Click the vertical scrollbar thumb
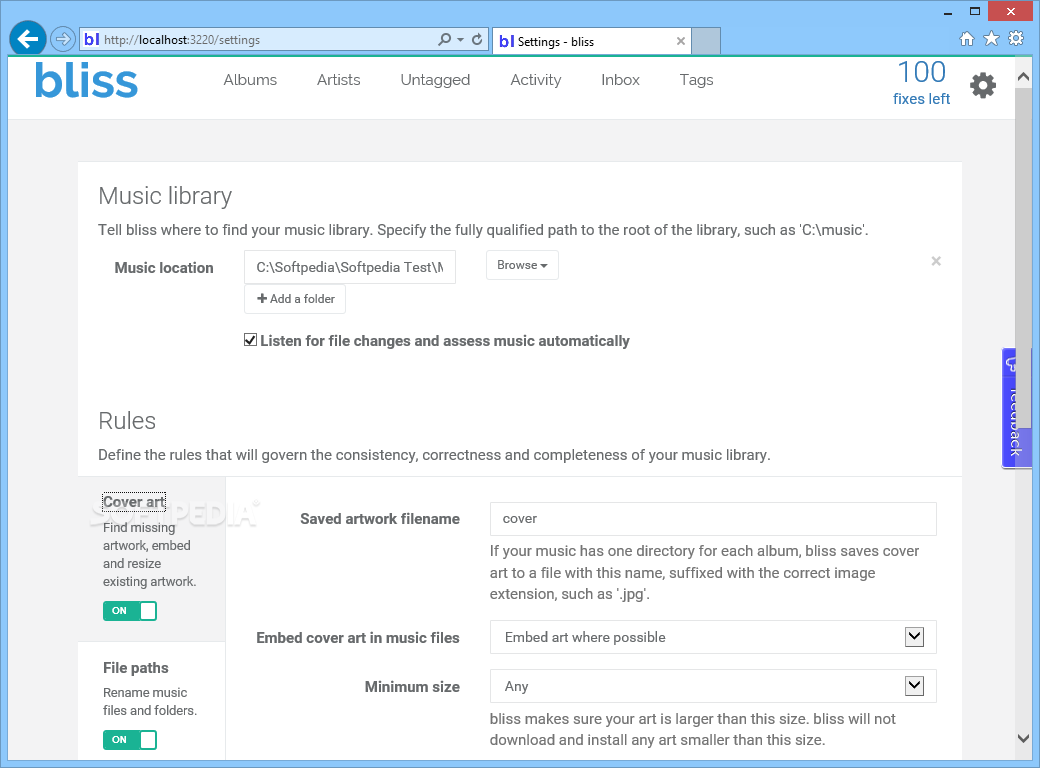The image size is (1040, 768). point(1023,259)
